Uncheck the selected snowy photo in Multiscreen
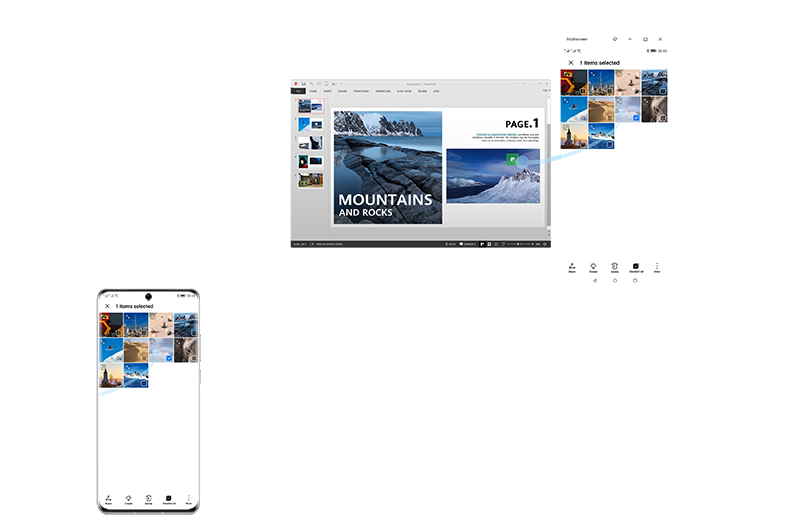804x515 pixels. click(x=636, y=118)
